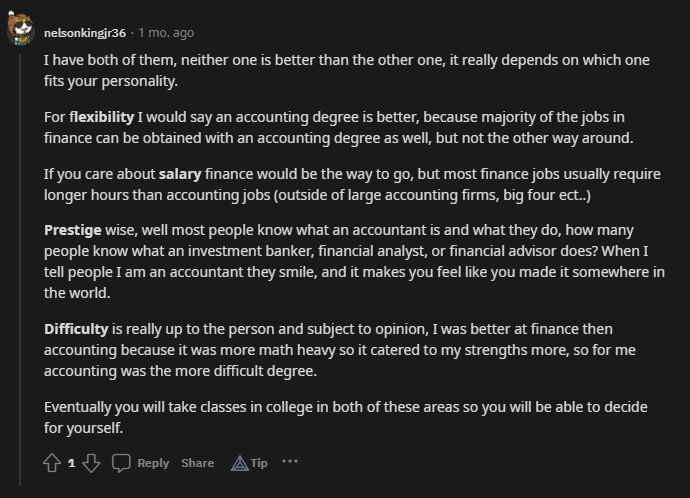Open nelsonkingjr36's profile via username

(85, 33)
